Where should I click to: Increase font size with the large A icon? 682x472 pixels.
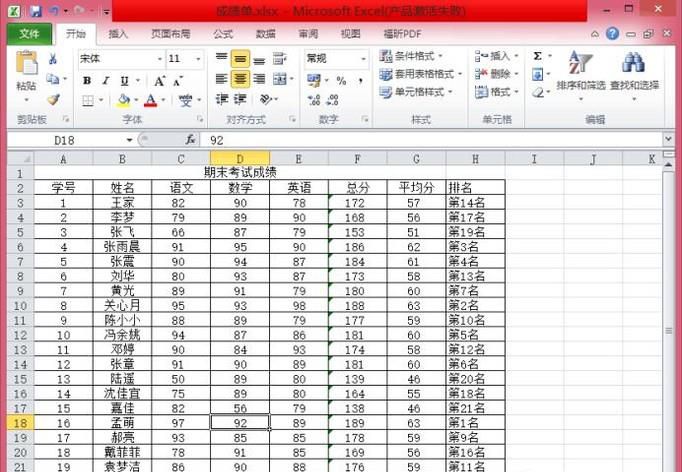click(160, 81)
